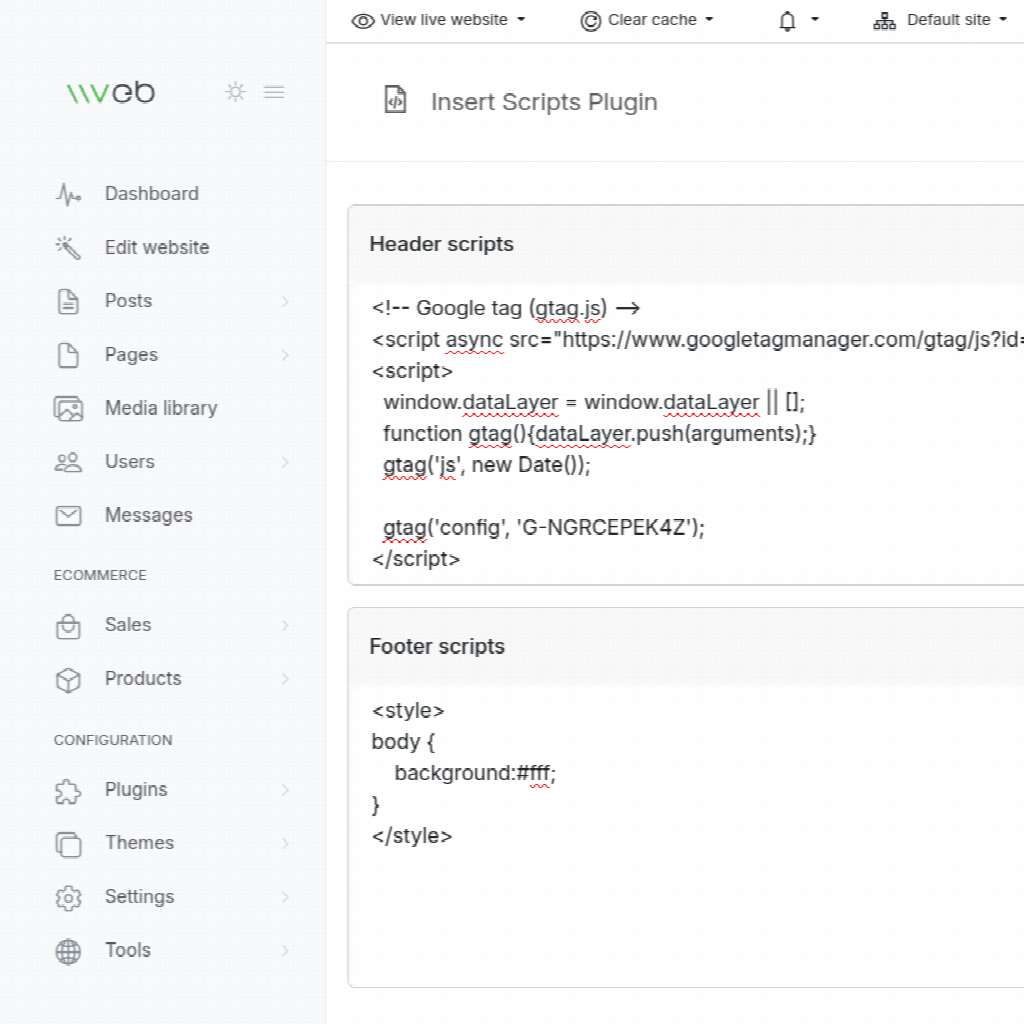Viewport: 1024px width, 1024px height.
Task: Go to the Users section
Action: [129, 462]
